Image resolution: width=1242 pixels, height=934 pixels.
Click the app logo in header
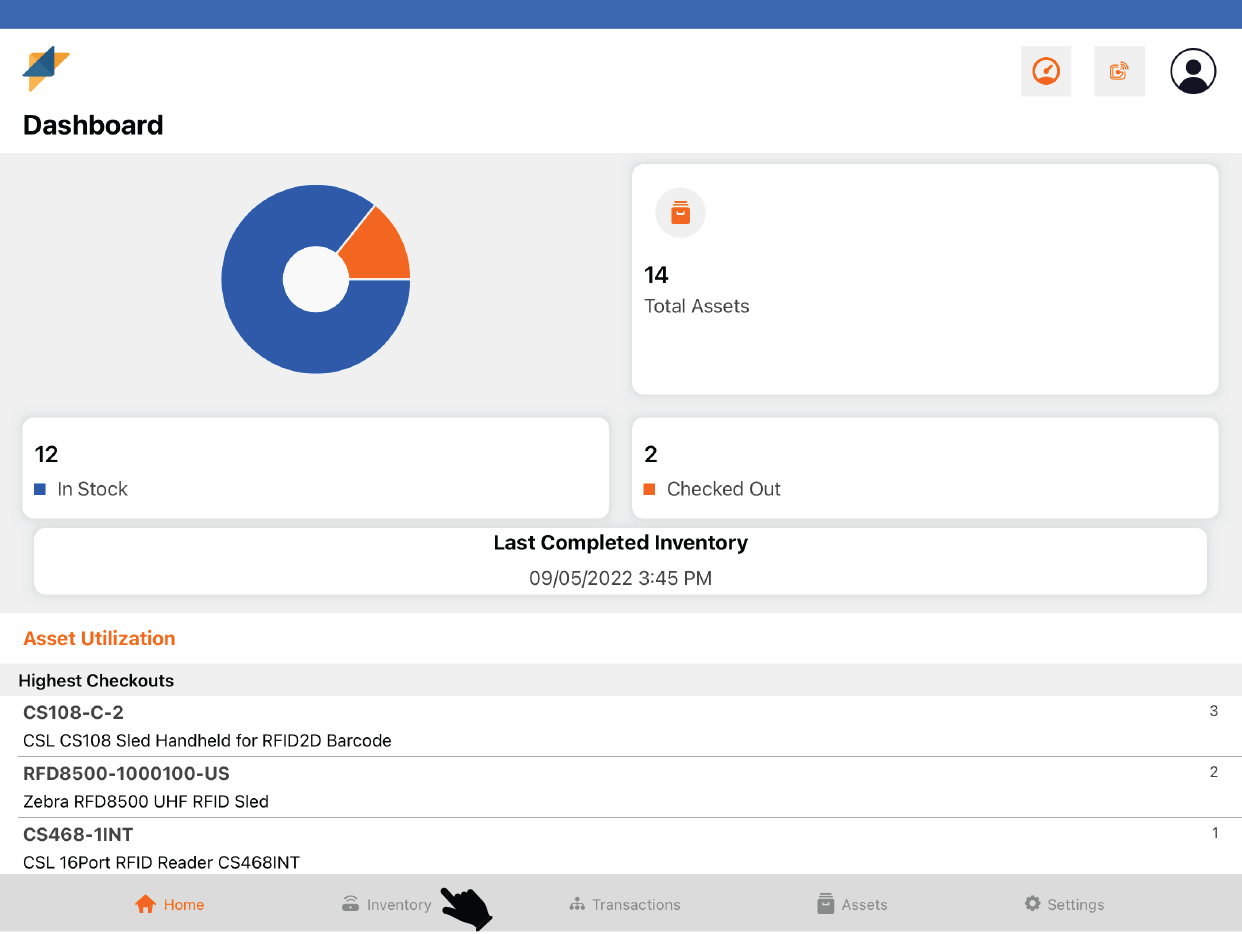46,70
